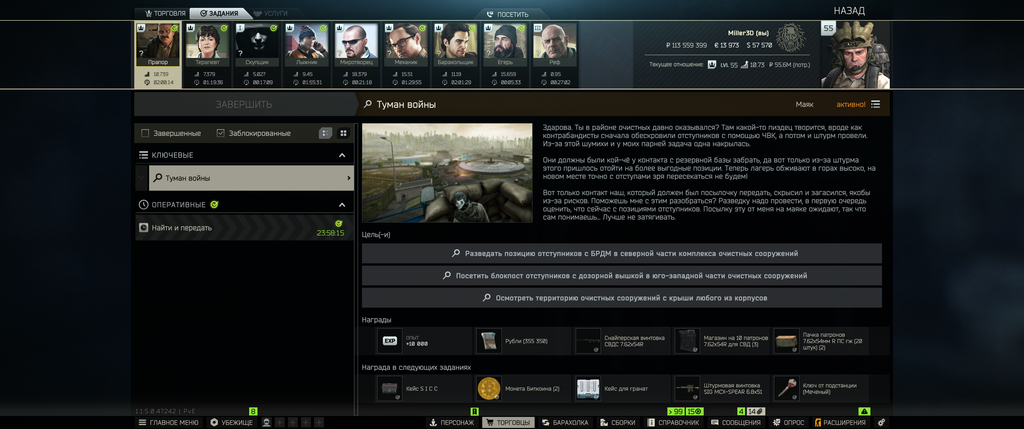The width and height of the screenshot is (1024, 429).
Task: Click the Кейс для гранат reward icon
Action: 588,389
